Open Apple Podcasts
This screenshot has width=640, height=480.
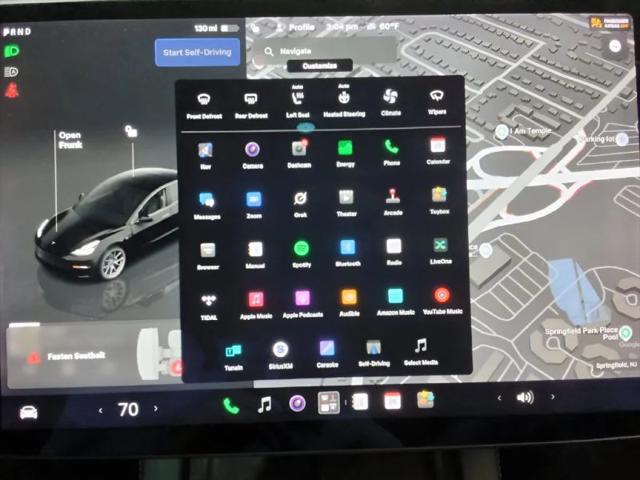302,304
